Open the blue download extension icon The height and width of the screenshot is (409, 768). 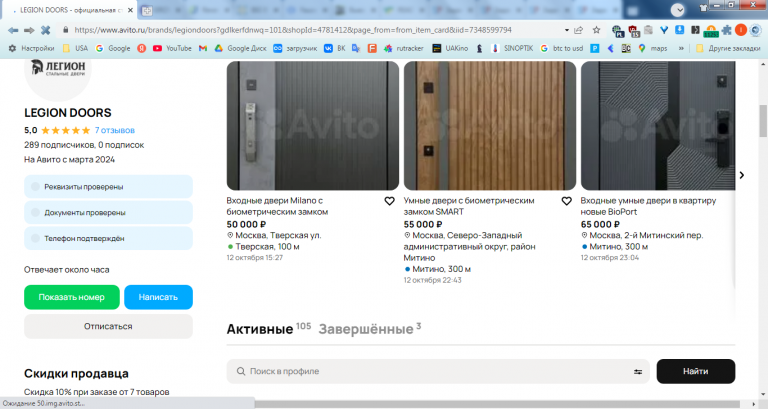(679, 30)
